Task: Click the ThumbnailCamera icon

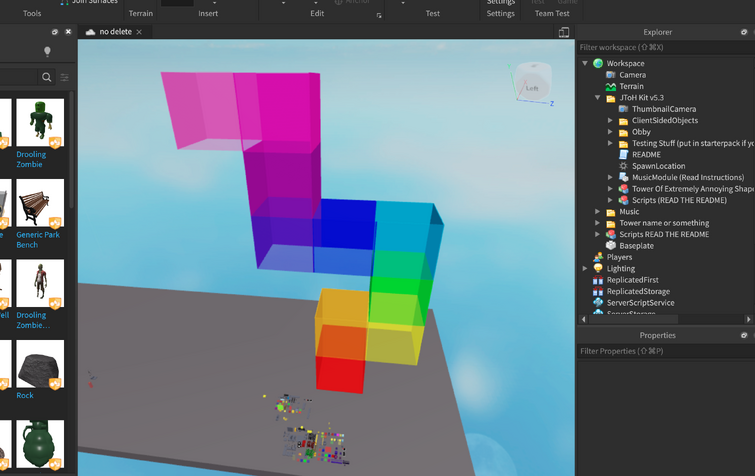Action: tap(624, 109)
